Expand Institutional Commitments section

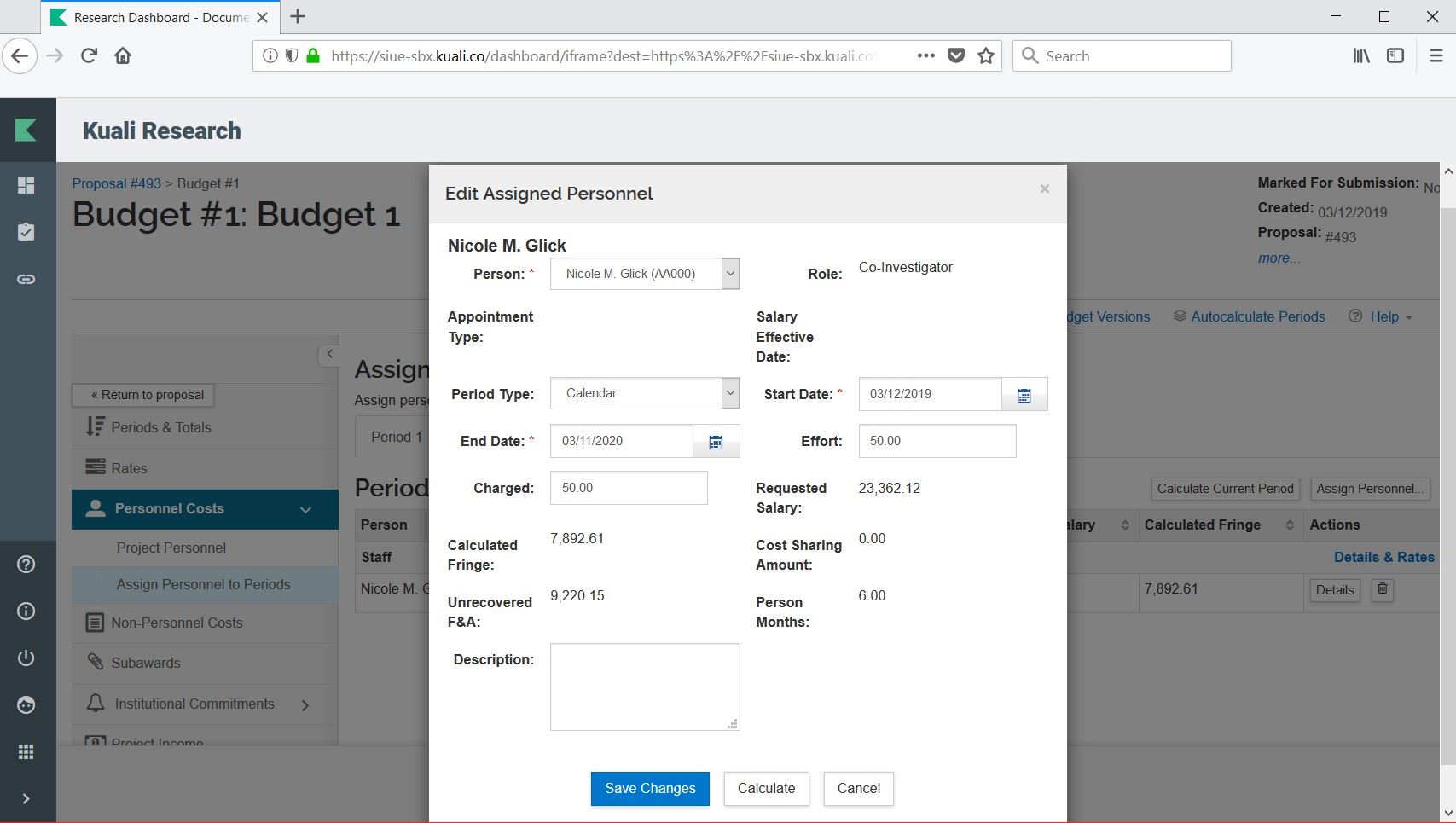[x=305, y=704]
